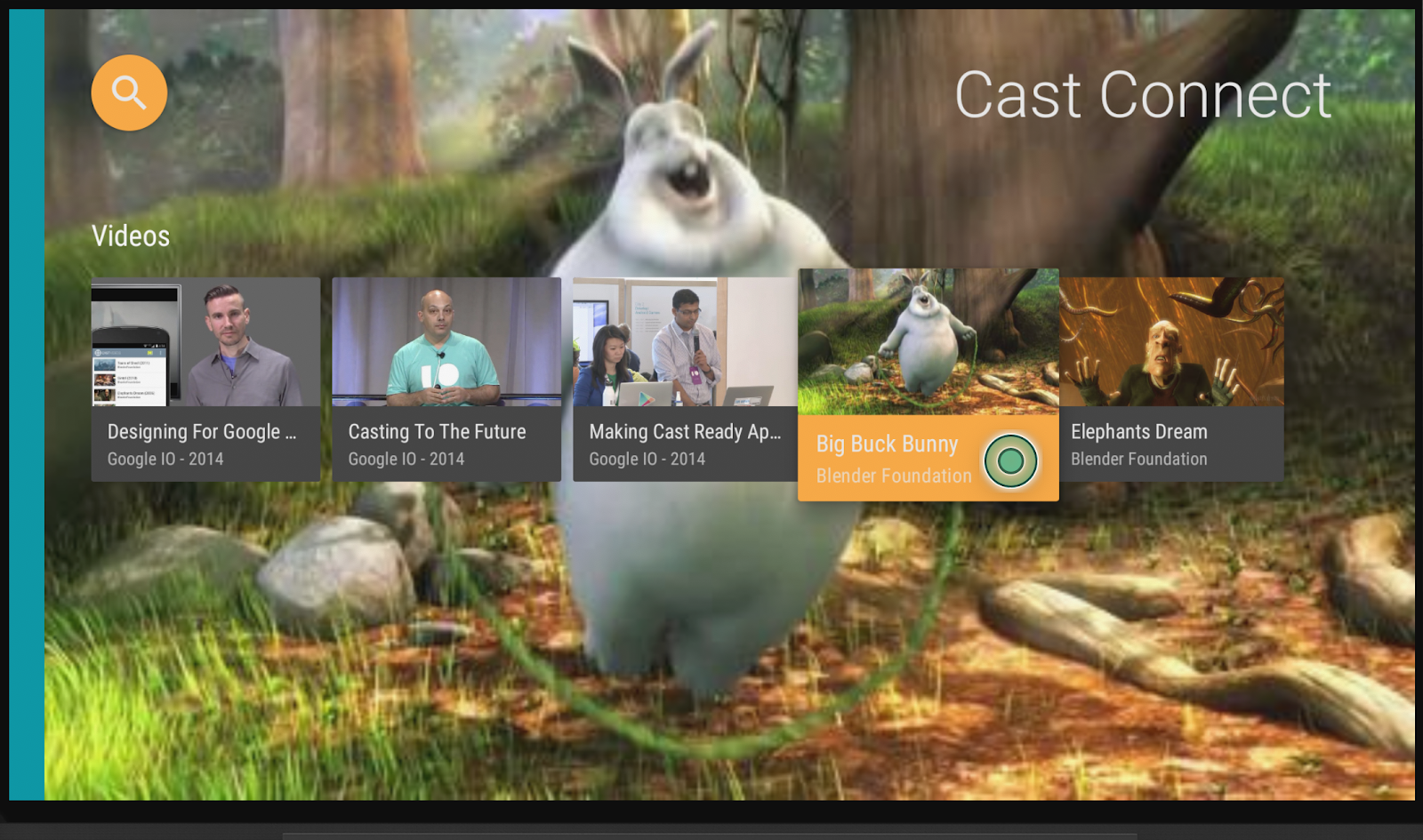Click the Google IO - 2014 label under Casting To The Future
Viewport: 1423px width, 840px height.
pyautogui.click(x=407, y=459)
